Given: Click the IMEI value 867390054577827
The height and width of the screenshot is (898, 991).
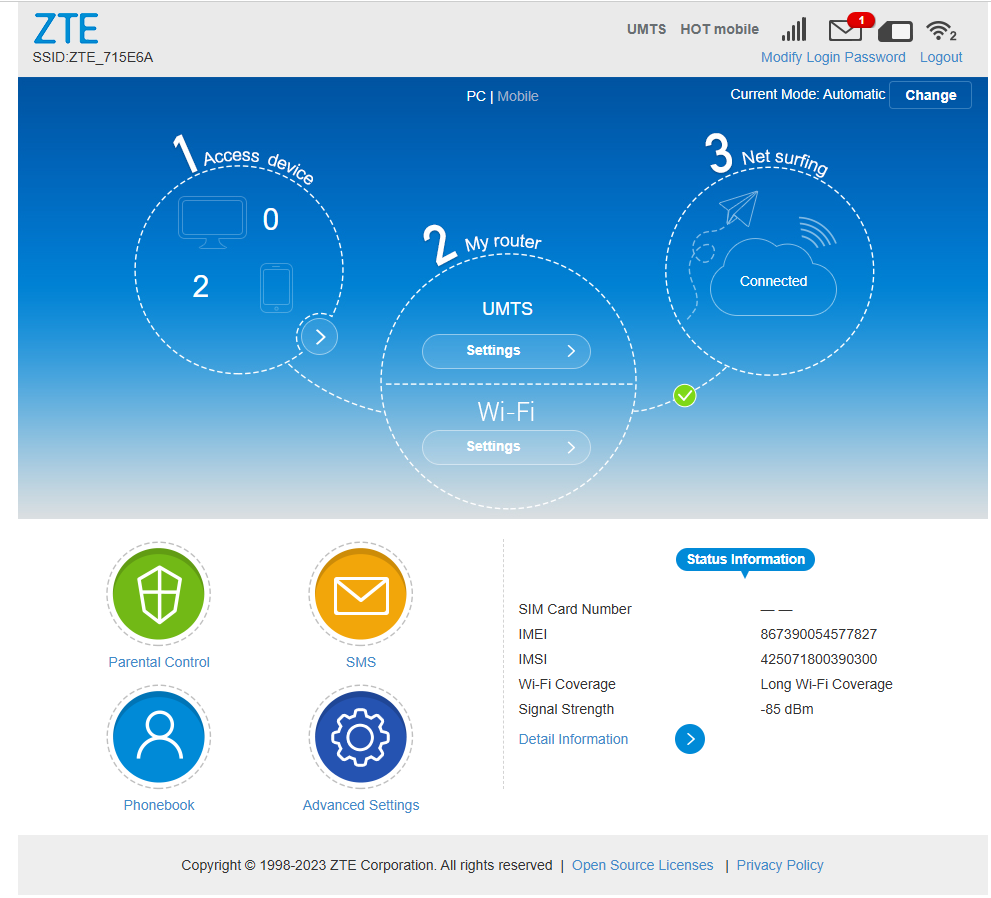Looking at the screenshot, I should (x=818, y=634).
